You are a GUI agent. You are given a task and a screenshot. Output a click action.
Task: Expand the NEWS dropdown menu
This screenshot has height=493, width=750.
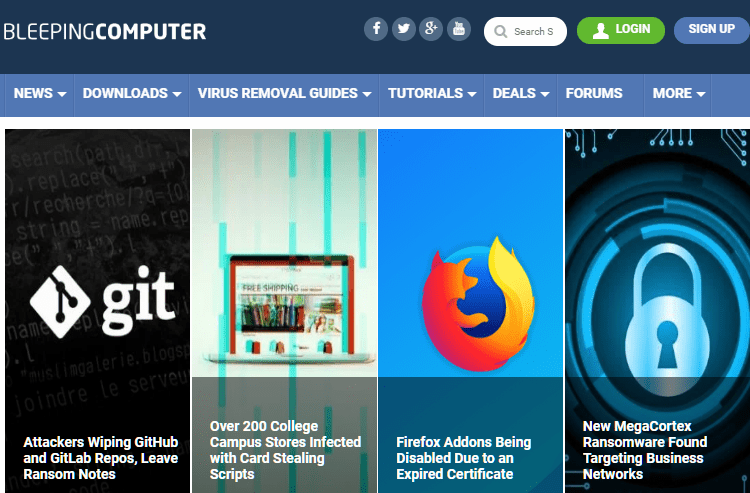point(40,95)
